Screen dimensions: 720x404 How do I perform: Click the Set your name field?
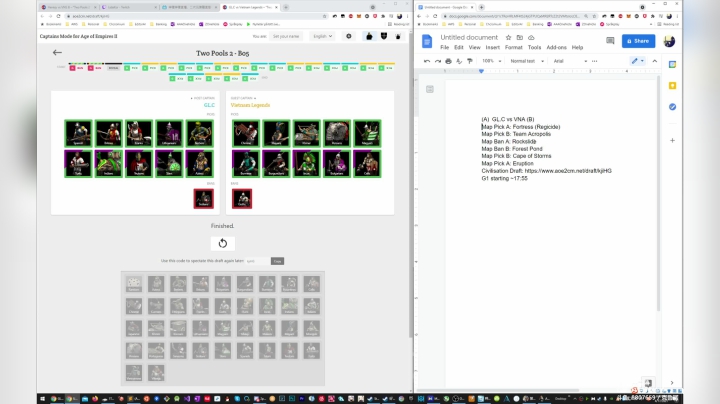(286, 36)
